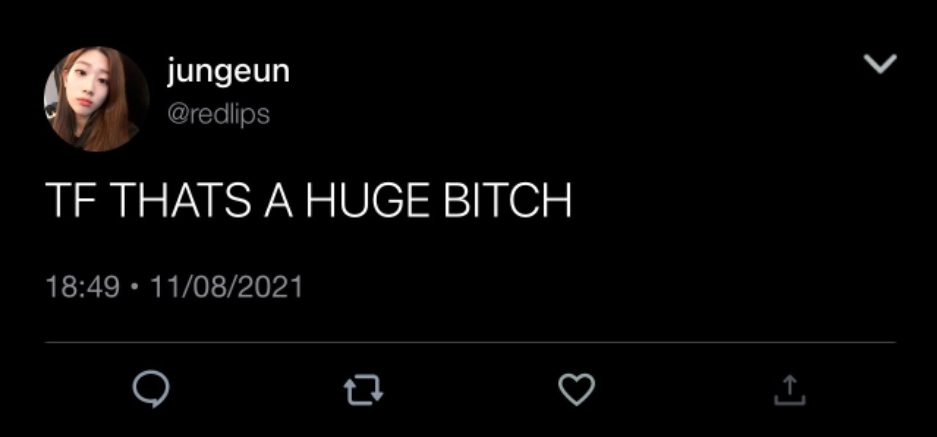Image resolution: width=937 pixels, height=437 pixels.
Task: Expand the tweet options chevron
Action: coord(880,63)
